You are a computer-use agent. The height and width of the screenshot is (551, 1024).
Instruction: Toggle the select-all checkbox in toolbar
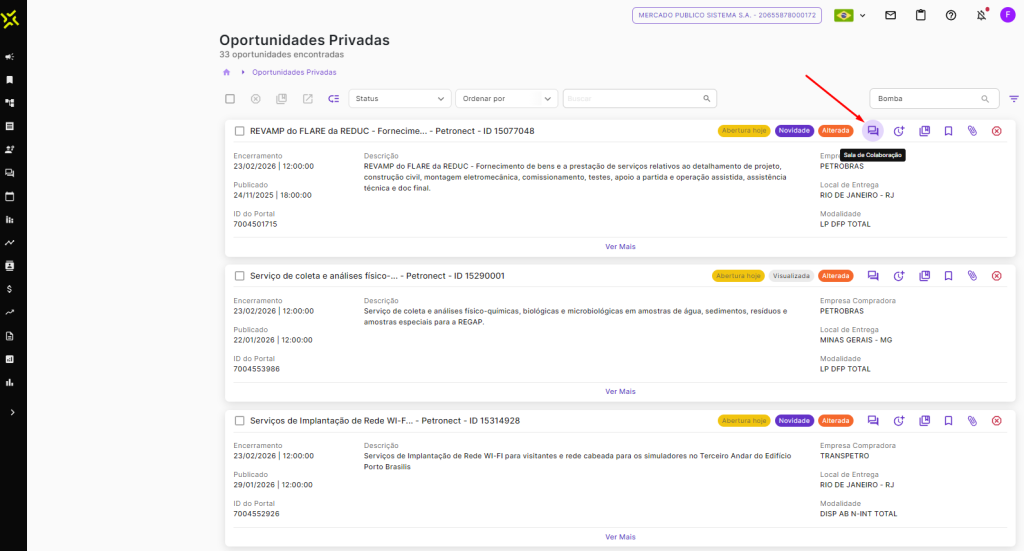click(230, 99)
